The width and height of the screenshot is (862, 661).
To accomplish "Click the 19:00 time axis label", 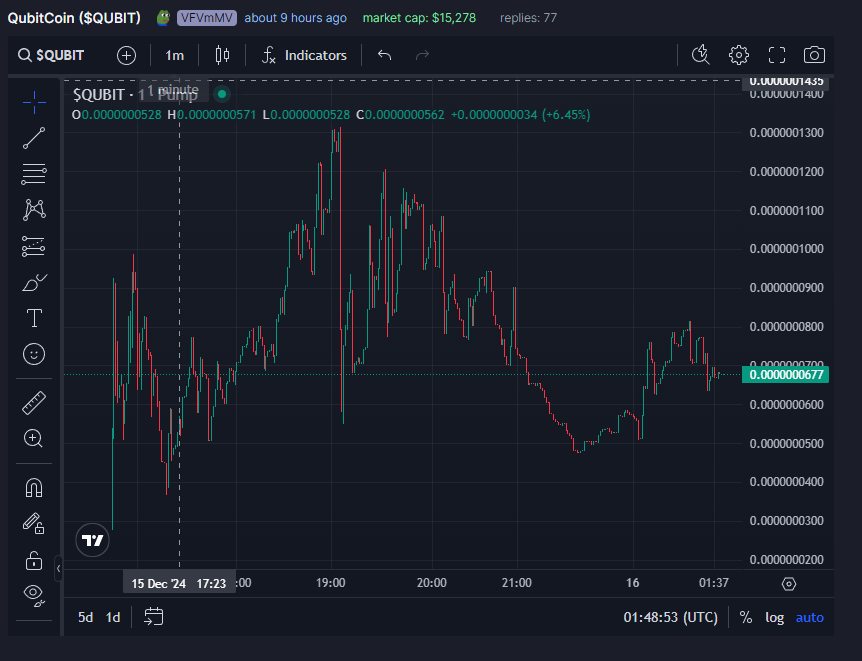I will click(x=330, y=583).
